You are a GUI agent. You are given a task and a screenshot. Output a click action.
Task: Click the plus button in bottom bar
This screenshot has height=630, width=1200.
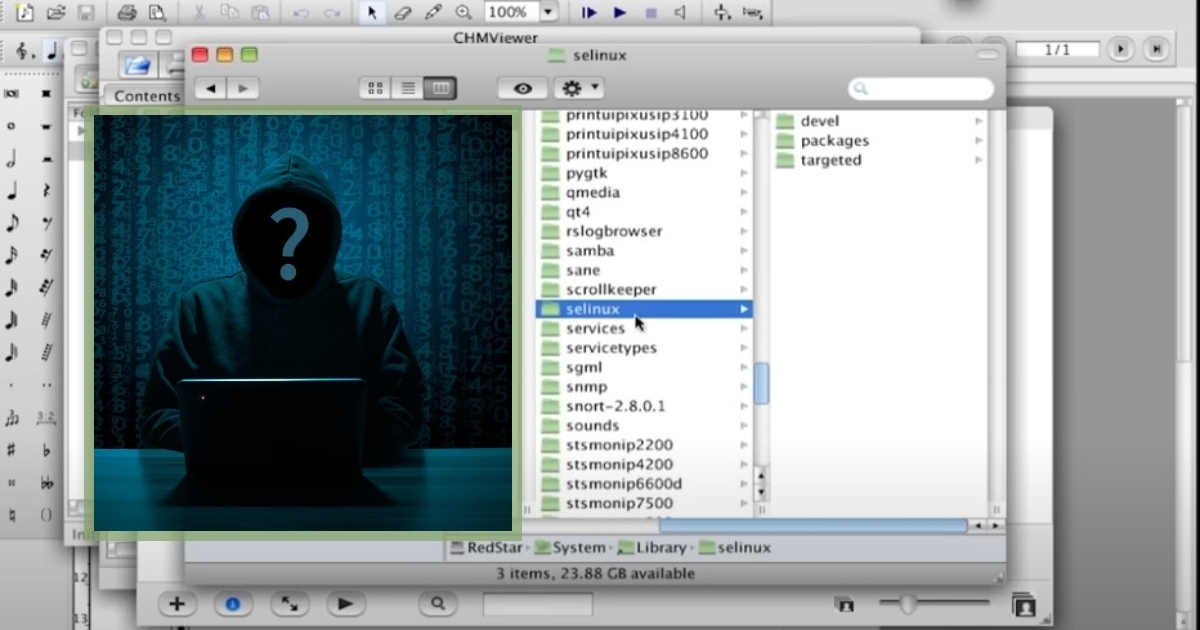(177, 604)
